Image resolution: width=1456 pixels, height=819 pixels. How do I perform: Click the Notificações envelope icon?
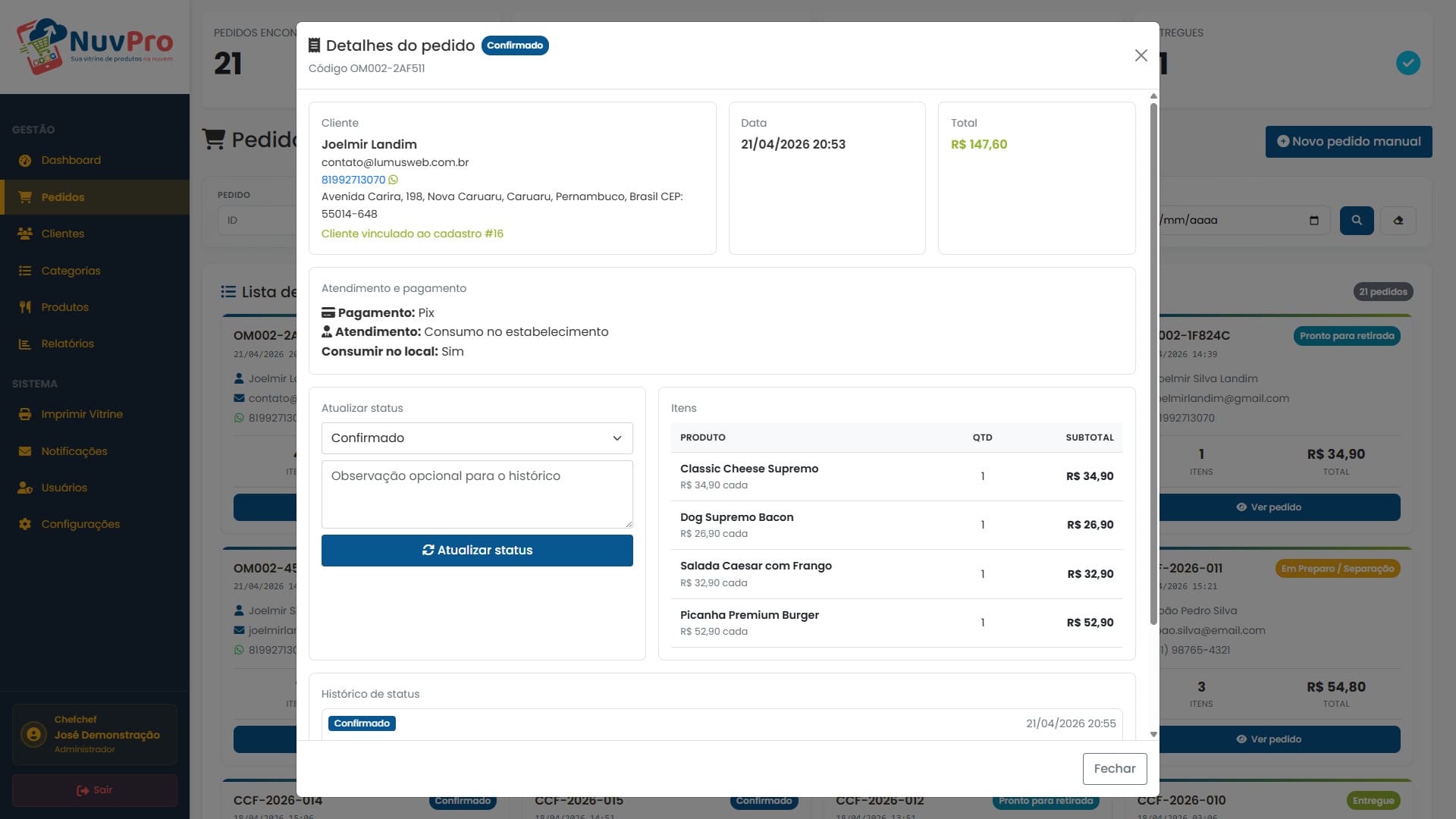(25, 451)
